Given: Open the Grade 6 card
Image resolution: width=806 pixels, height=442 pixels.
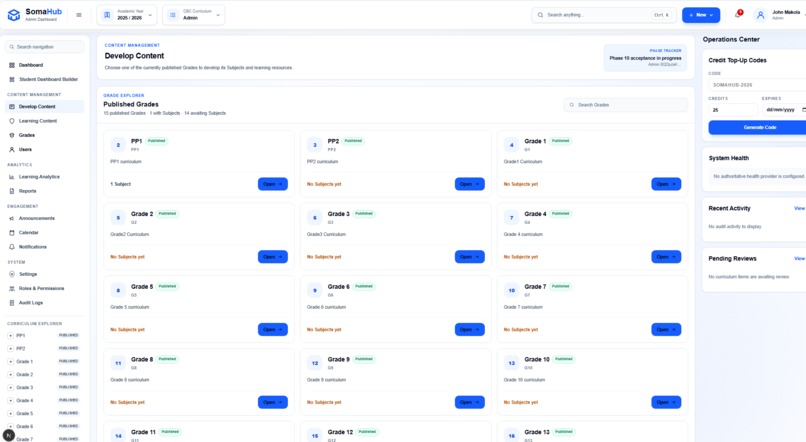Looking at the screenshot, I should tap(469, 329).
